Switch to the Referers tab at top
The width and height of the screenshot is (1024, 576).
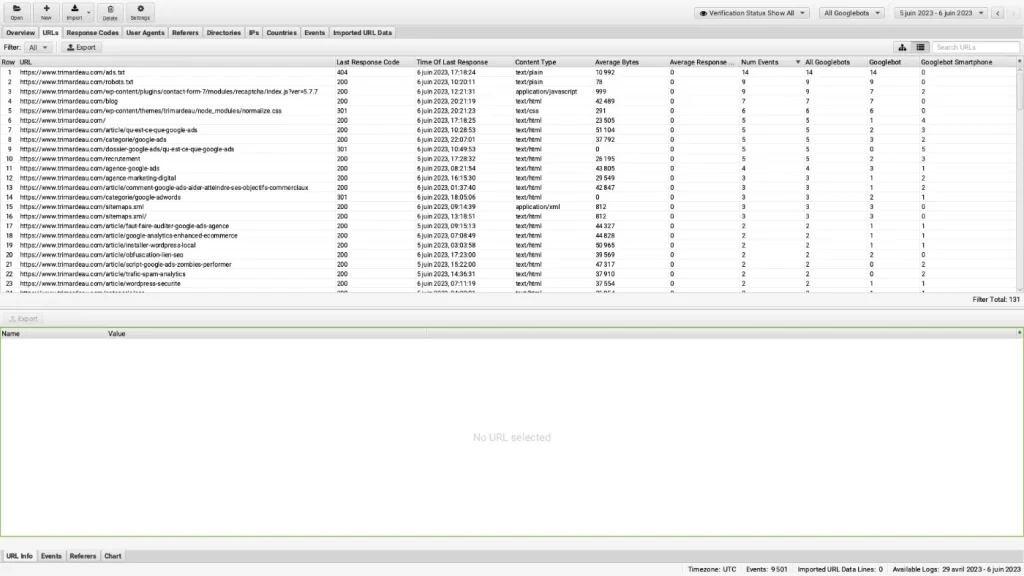[185, 33]
